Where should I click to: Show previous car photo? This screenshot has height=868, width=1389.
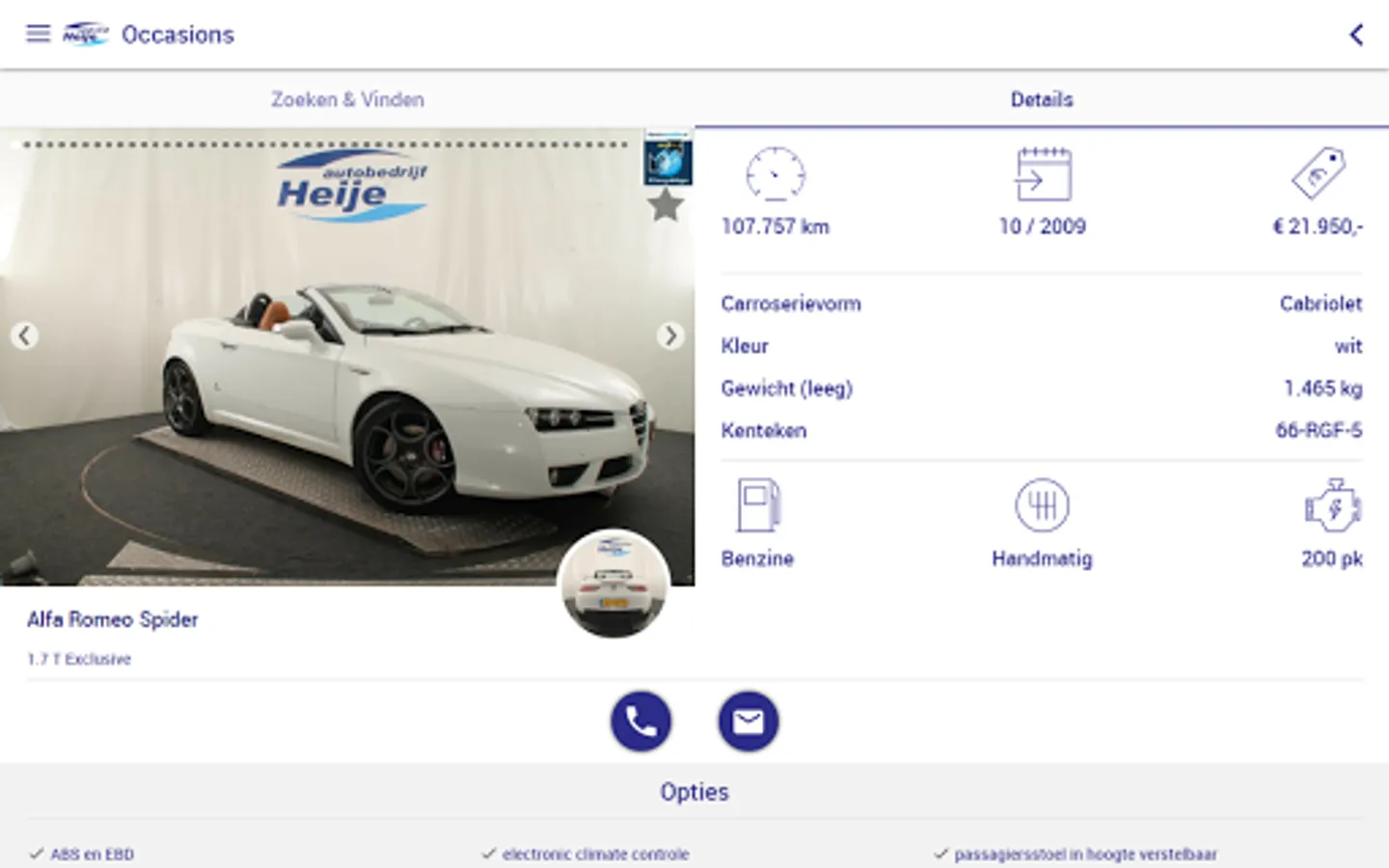tap(24, 336)
